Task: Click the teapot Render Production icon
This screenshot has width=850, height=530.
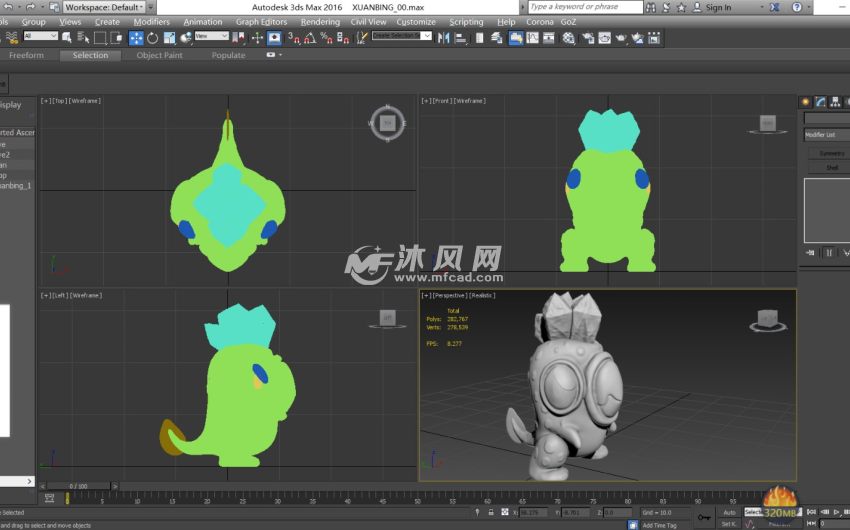Action: 621,38
